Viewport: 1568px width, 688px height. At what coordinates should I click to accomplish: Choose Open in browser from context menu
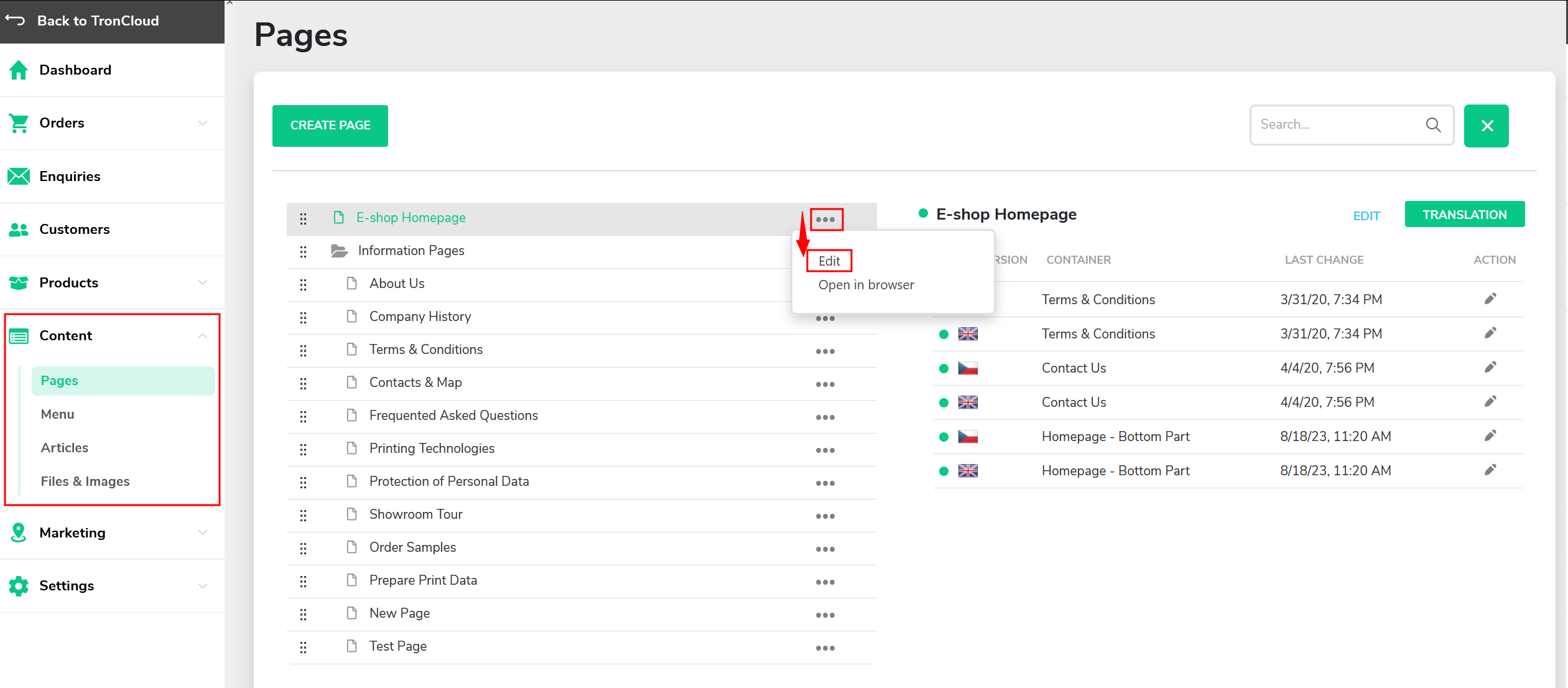pos(866,285)
